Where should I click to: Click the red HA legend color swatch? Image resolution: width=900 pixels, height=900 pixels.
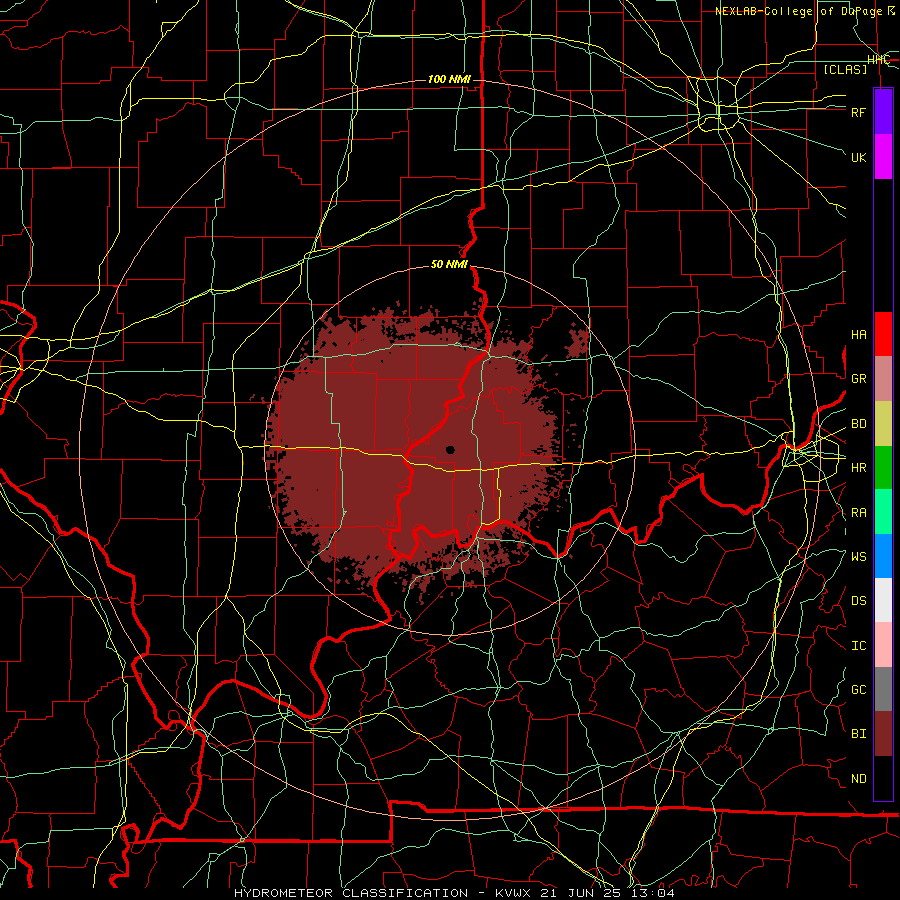pos(883,334)
